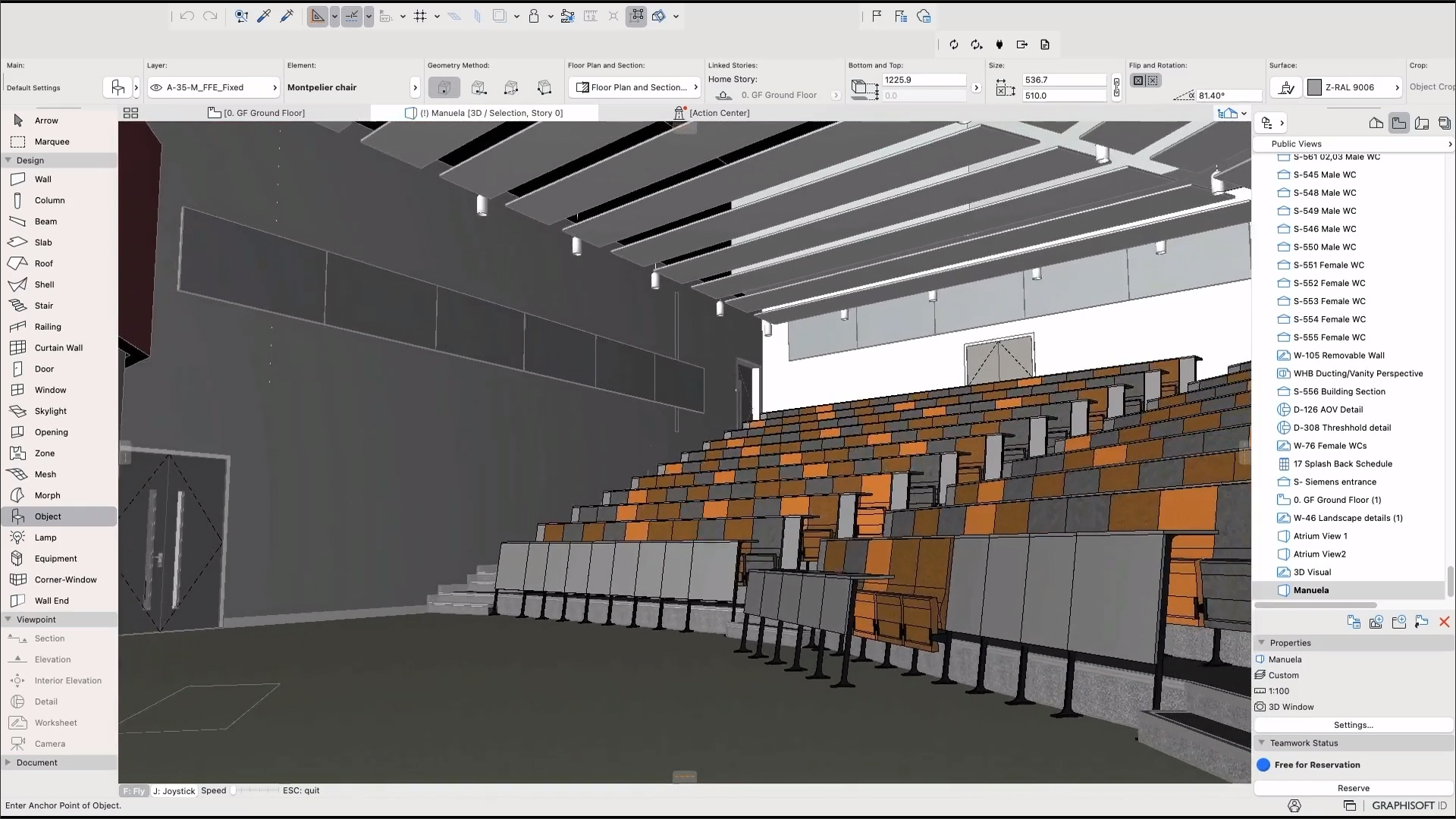Toggle the guide lines toolbar button

point(352,16)
